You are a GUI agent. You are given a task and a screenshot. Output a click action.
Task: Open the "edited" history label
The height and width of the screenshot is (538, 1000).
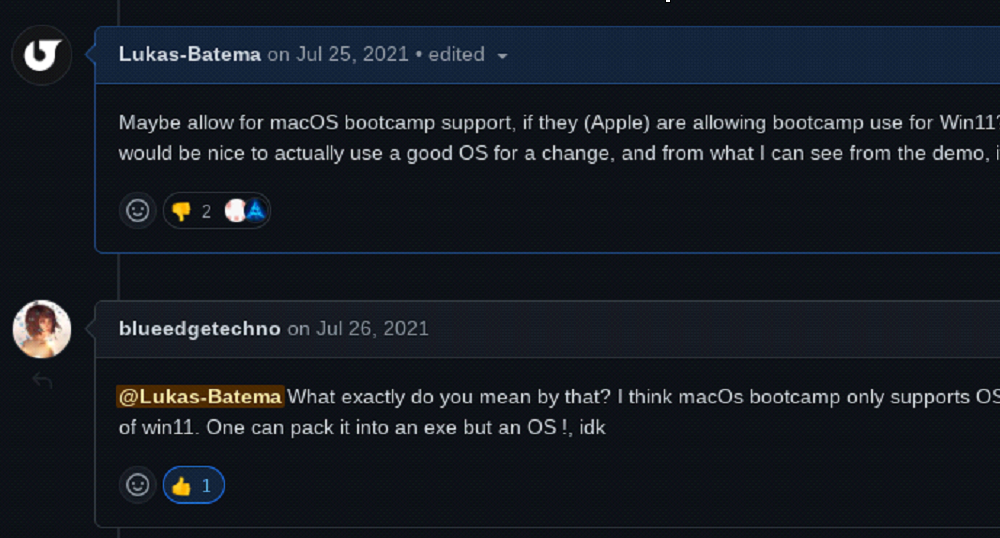(x=456, y=54)
